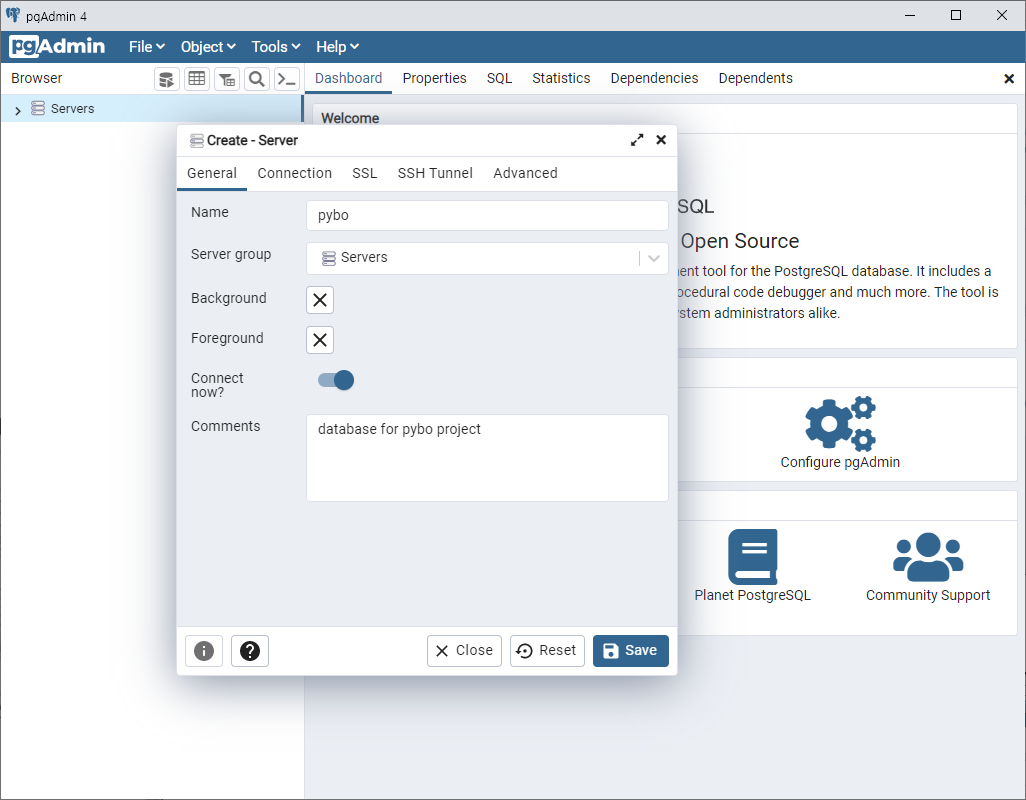Click the Filtered Rows toolbar icon
Viewport: 1026px width, 800px height.
[227, 79]
